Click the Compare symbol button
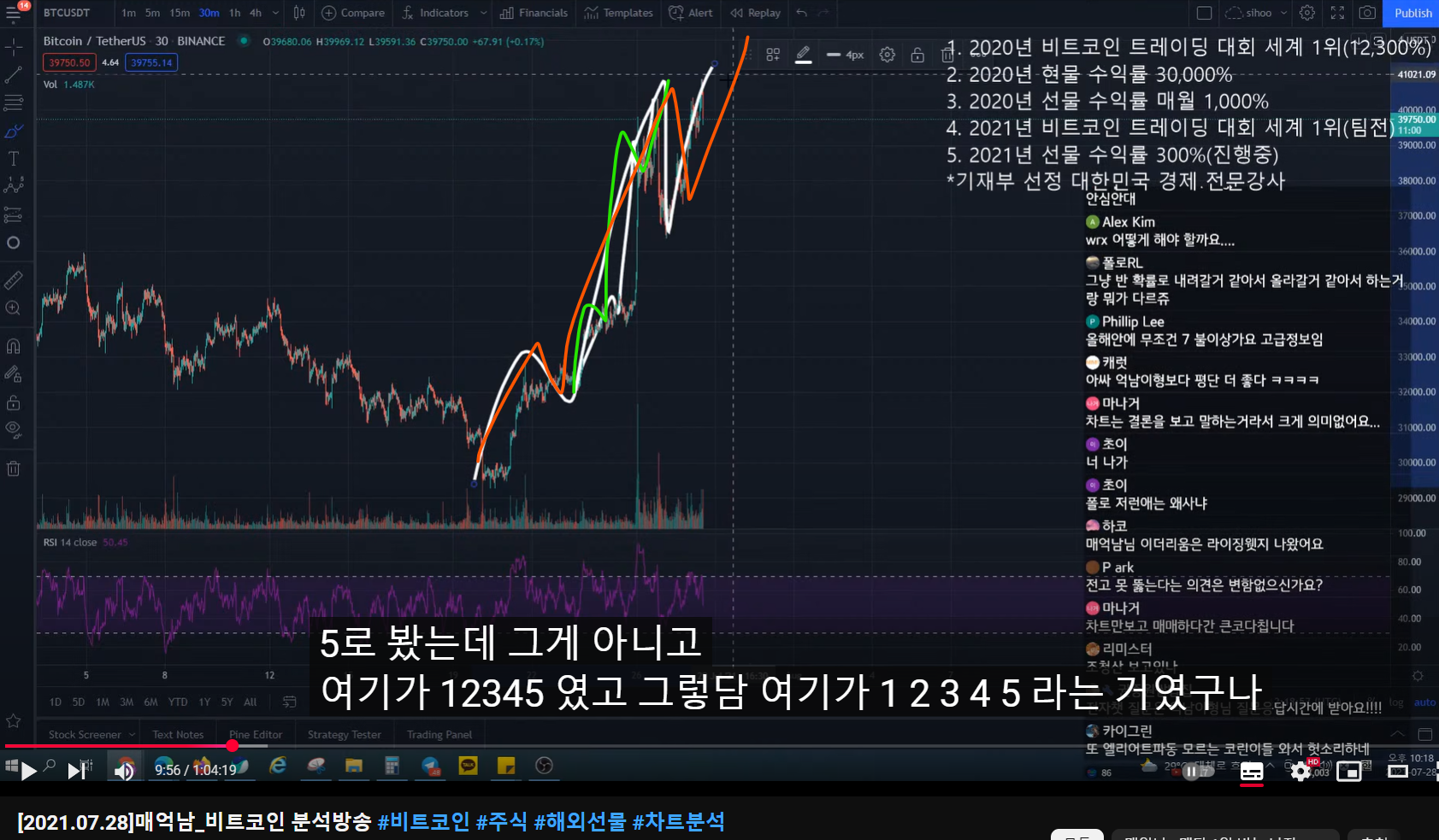Image resolution: width=1439 pixels, height=840 pixels. click(x=353, y=13)
